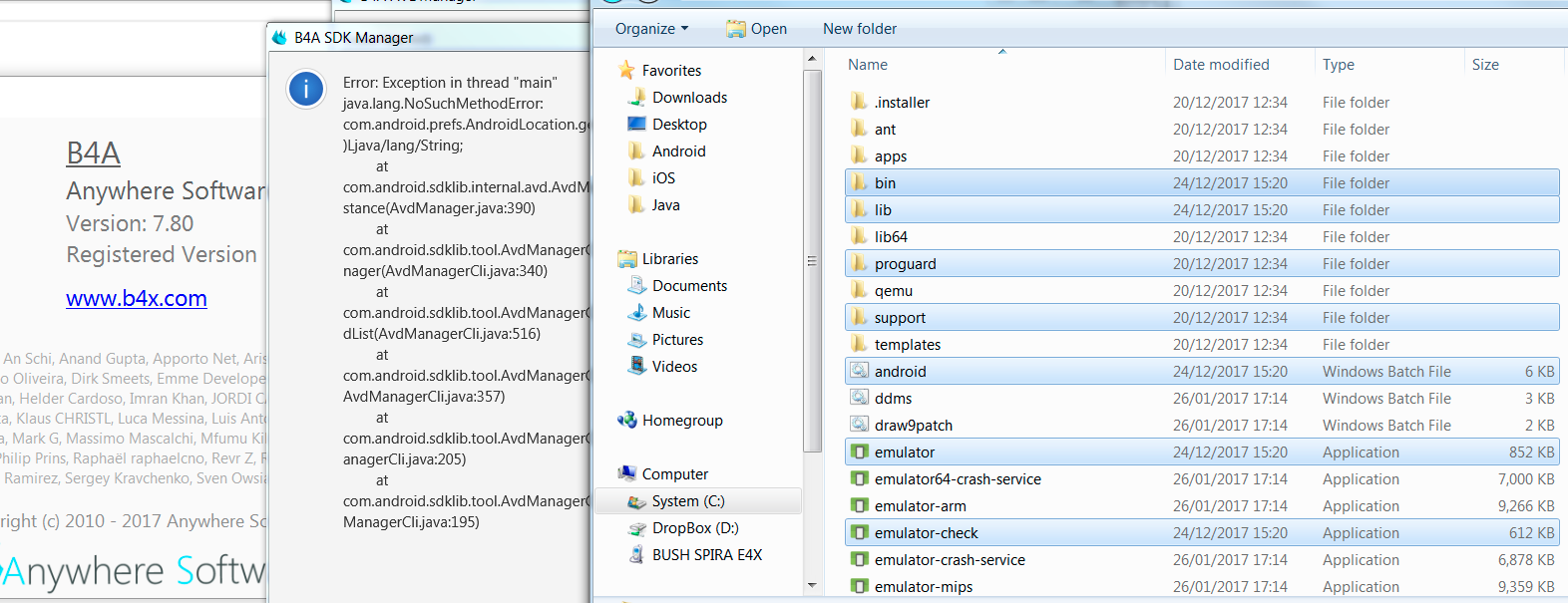This screenshot has width=1568, height=603.
Task: Click the templates folder icon
Action: pyautogui.click(x=859, y=344)
